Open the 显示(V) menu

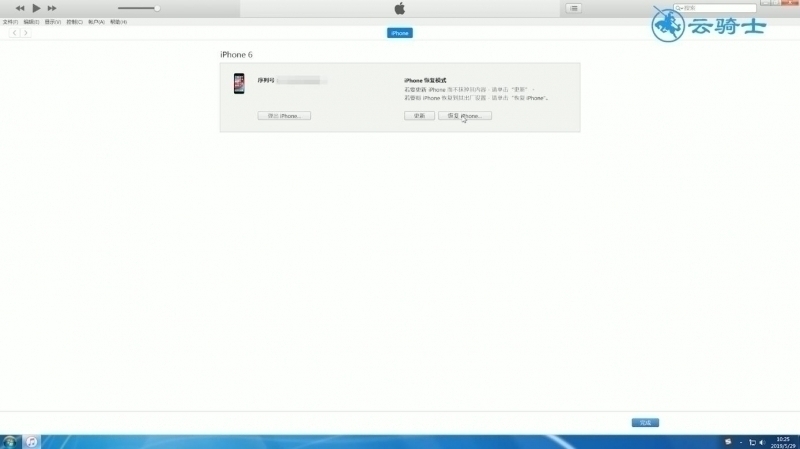click(x=53, y=22)
